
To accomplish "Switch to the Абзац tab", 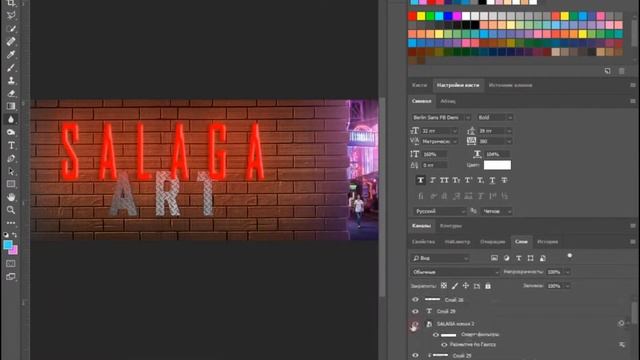I will 448,101.
